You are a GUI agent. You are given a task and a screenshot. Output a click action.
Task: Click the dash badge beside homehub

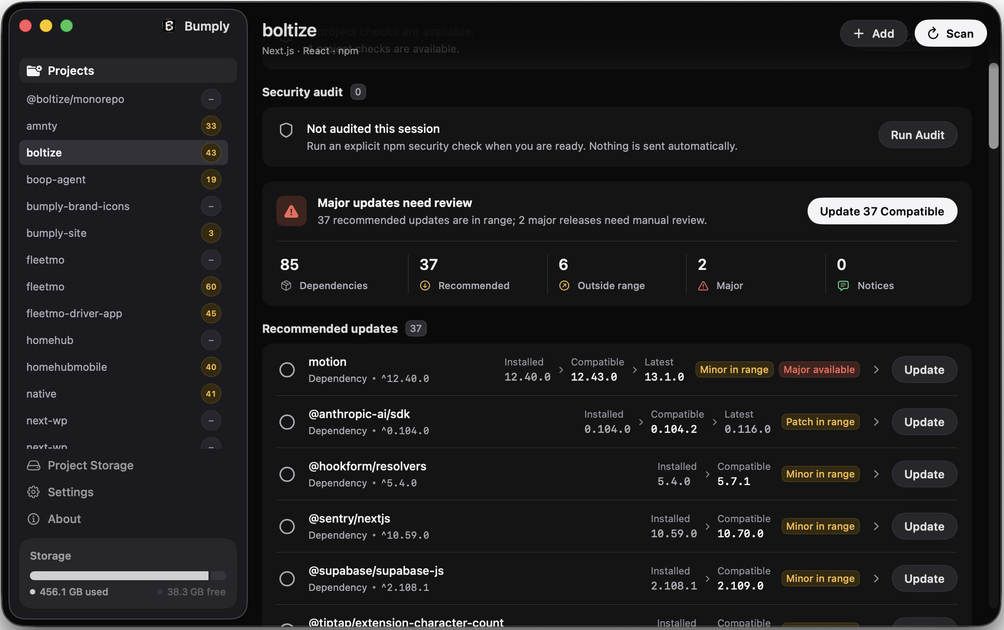coord(211,340)
